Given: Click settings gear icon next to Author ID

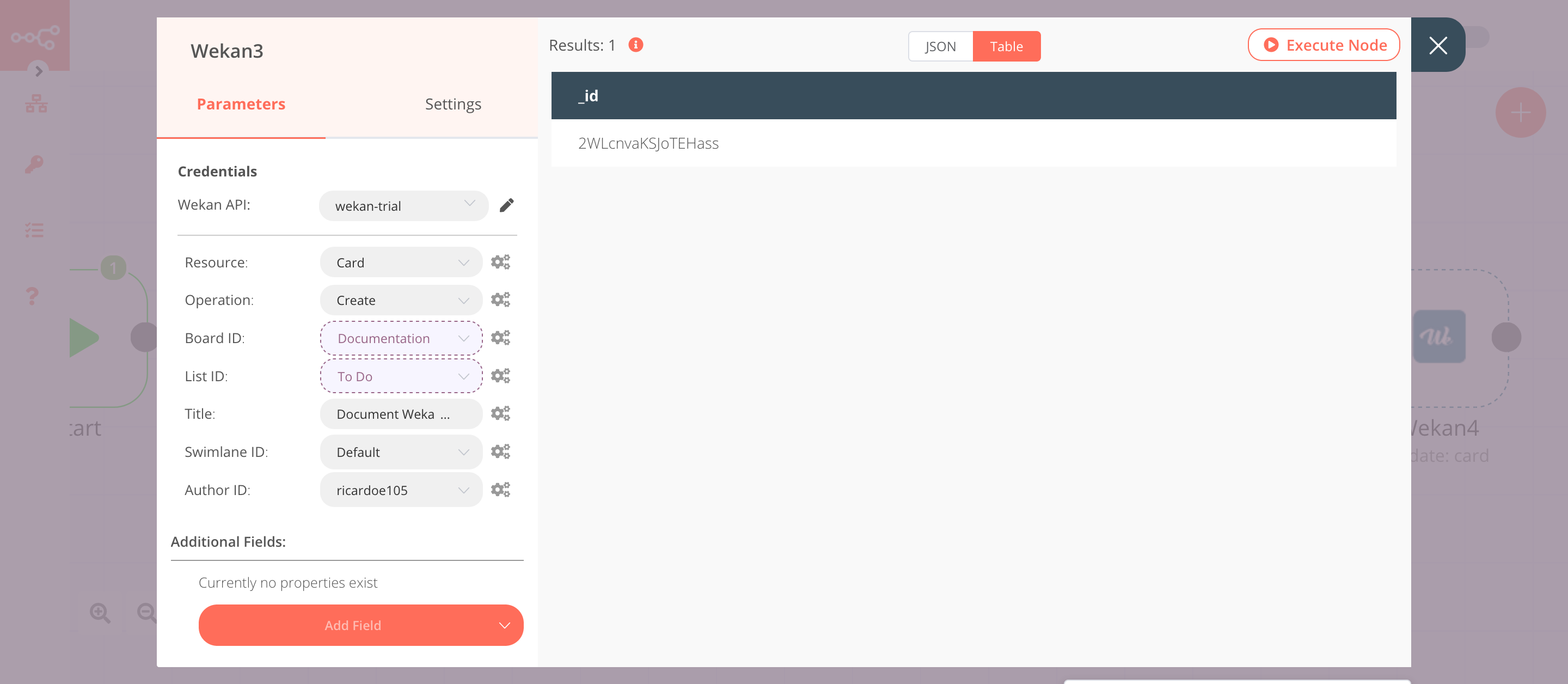Looking at the screenshot, I should [x=500, y=490].
